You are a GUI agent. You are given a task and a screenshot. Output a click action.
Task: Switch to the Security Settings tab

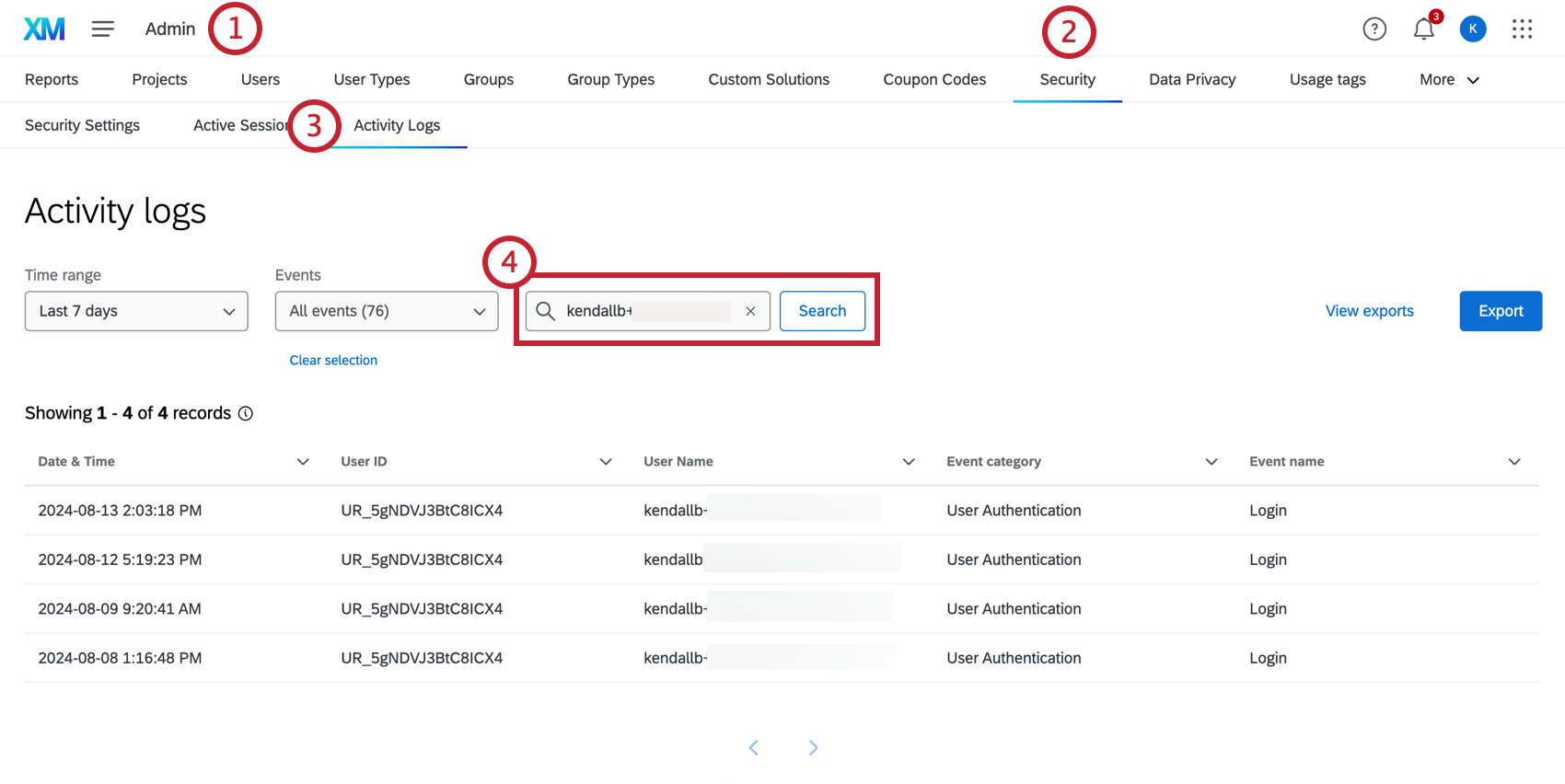82,125
